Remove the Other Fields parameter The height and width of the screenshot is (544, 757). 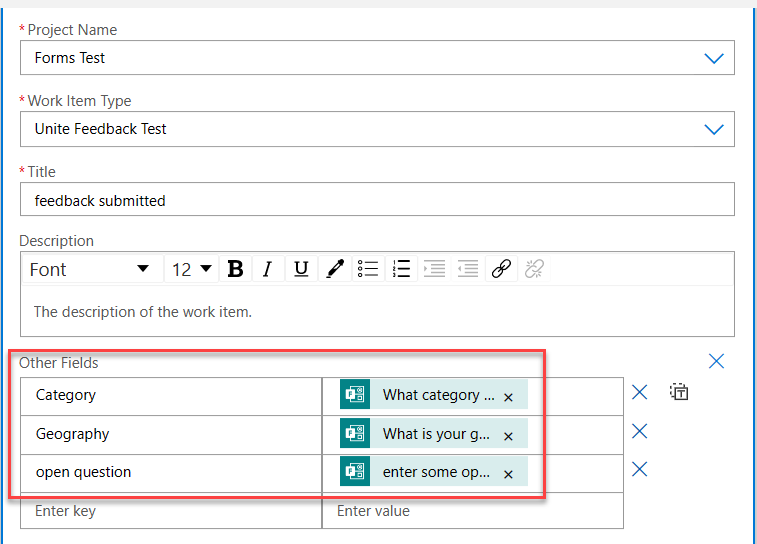[716, 361]
